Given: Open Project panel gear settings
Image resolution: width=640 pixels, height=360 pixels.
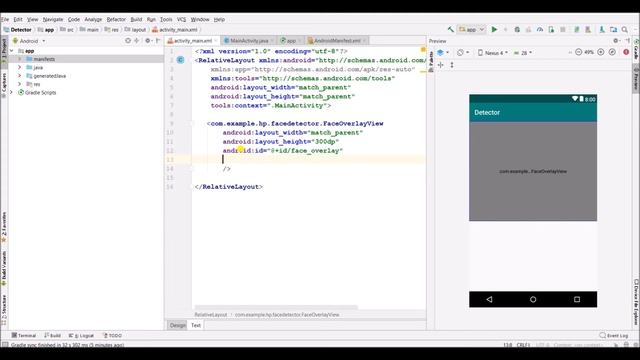Looking at the screenshot, I should tap(148, 41).
